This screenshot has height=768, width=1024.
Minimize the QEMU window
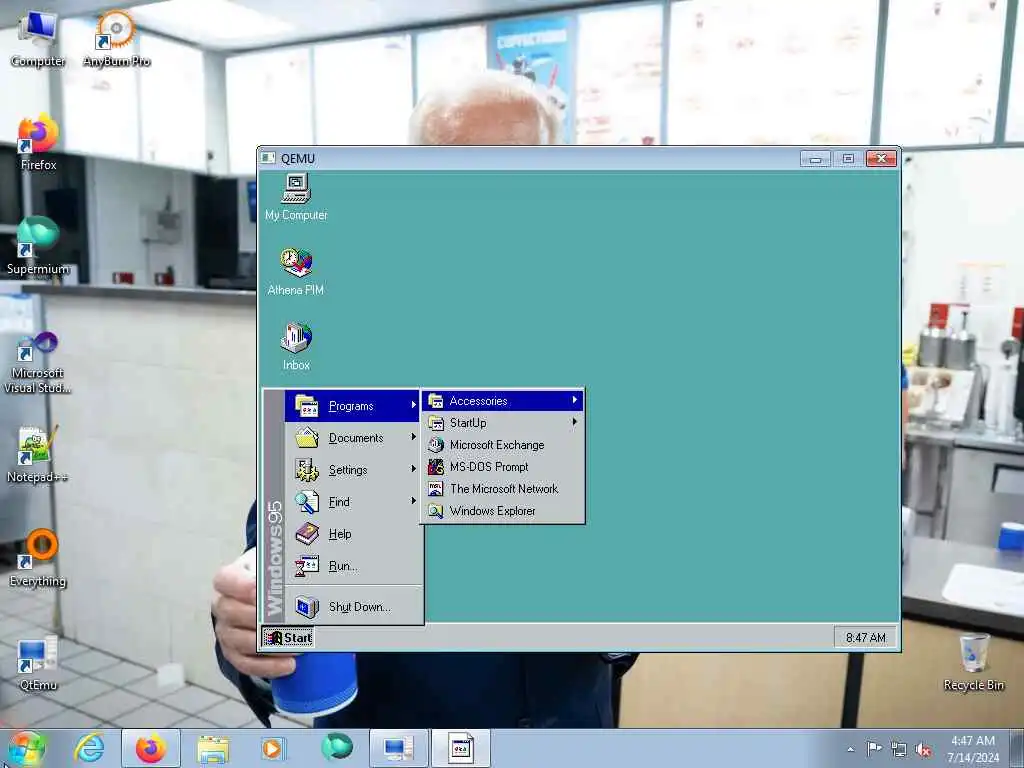pos(815,159)
